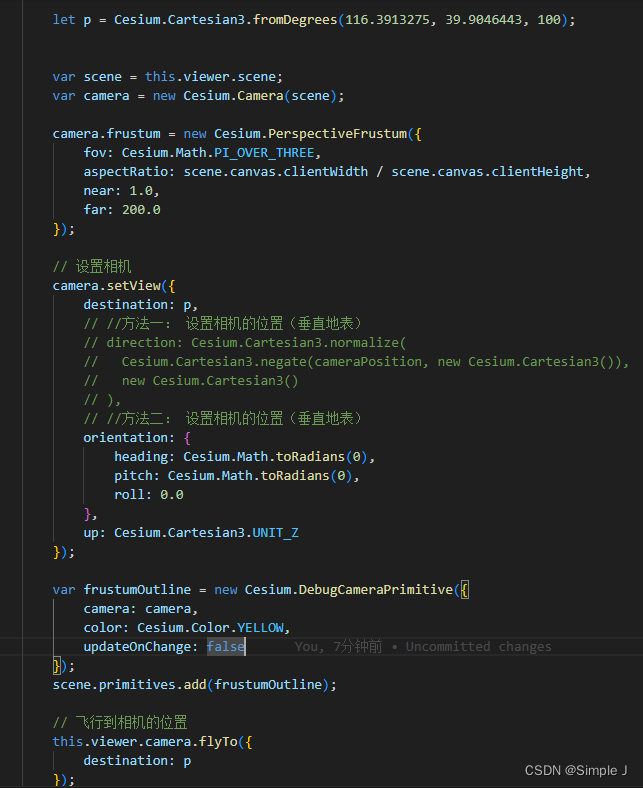Click 'this.viewer.scene' in the scene declaration
The height and width of the screenshot is (788, 643).
210,77
